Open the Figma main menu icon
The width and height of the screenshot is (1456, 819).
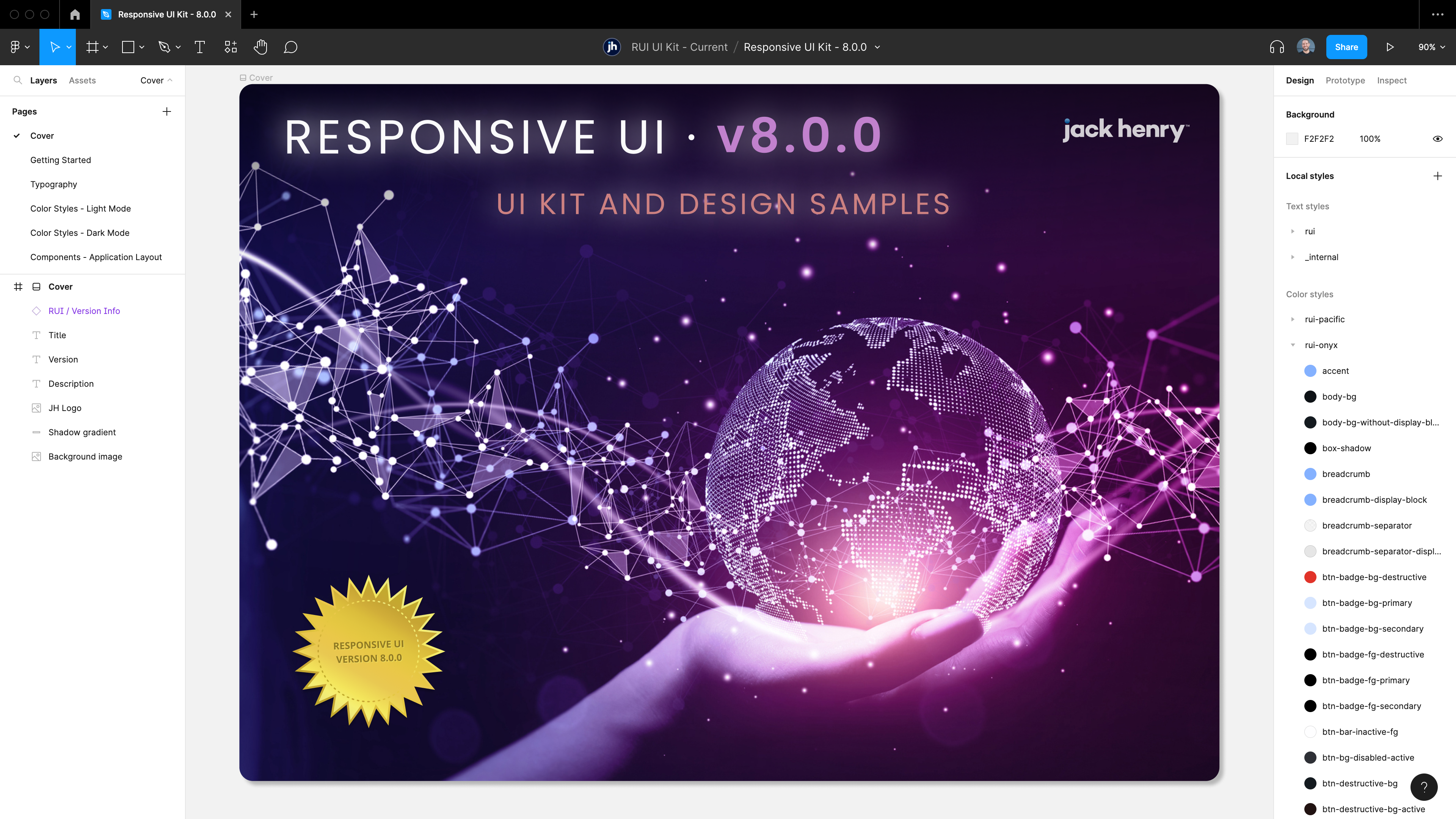point(15,47)
